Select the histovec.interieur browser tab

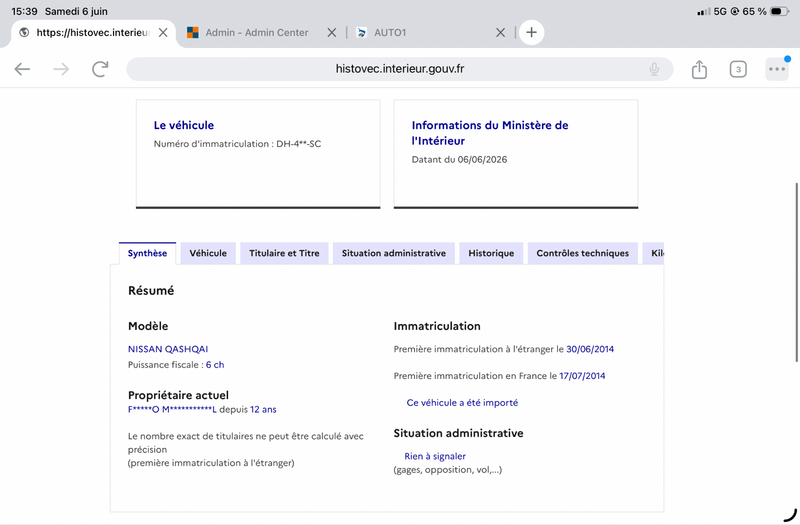pyautogui.click(x=92, y=33)
